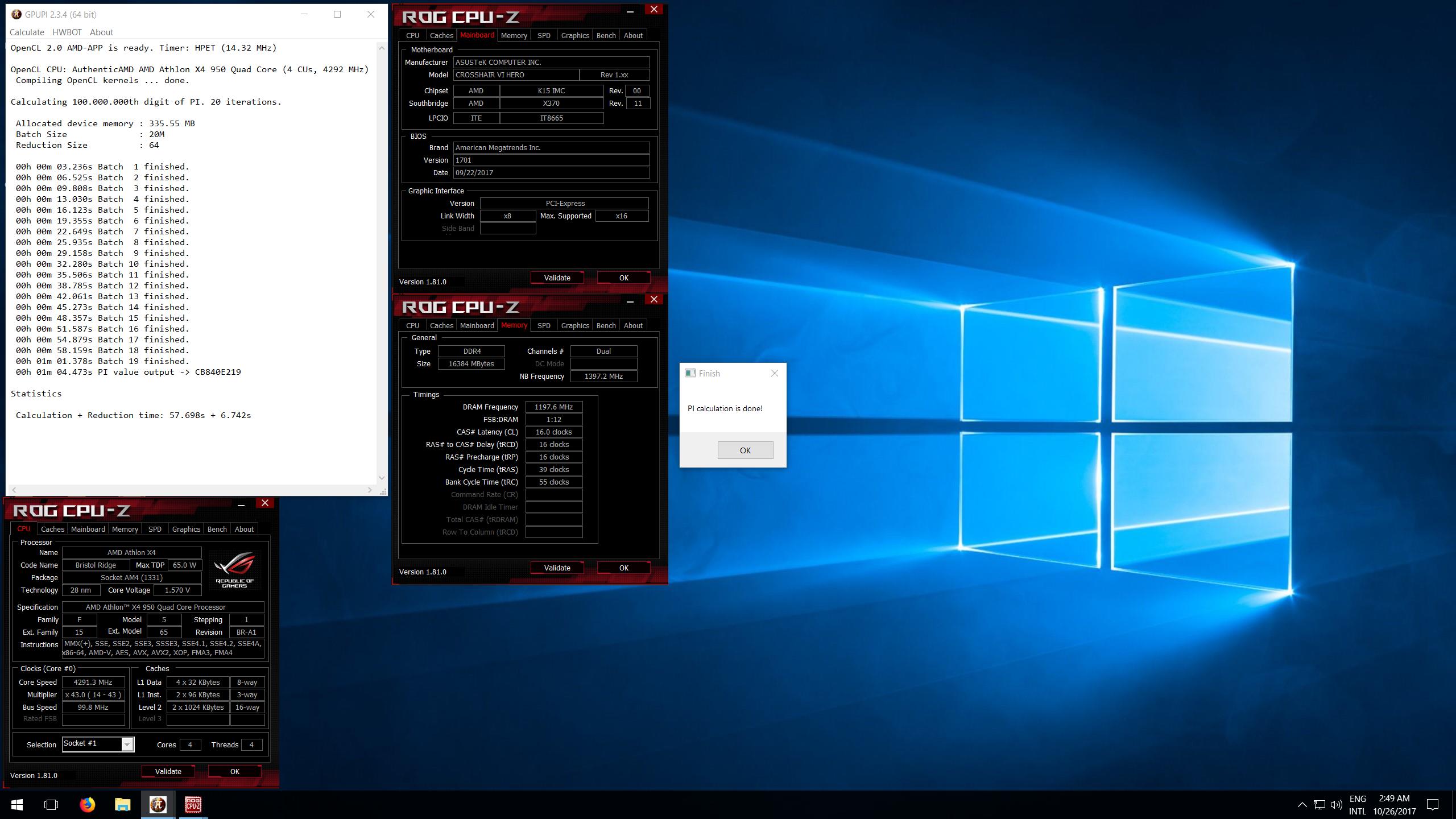Open the About menu in GPUPI

pyautogui.click(x=101, y=32)
